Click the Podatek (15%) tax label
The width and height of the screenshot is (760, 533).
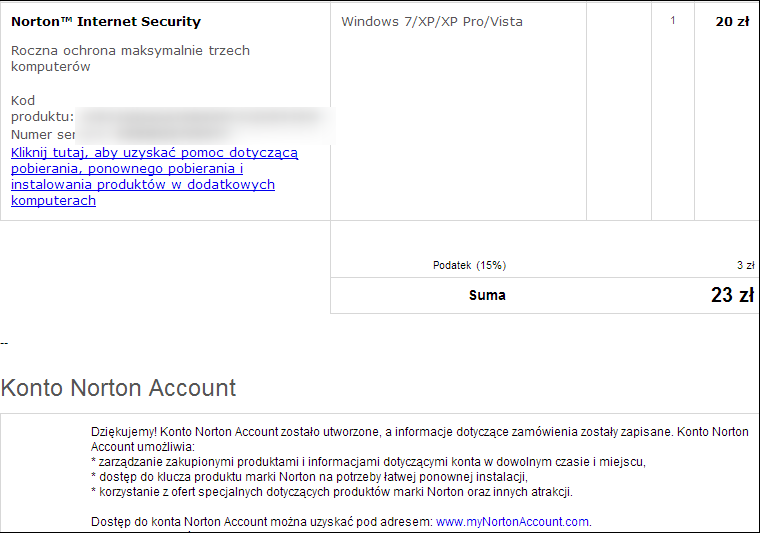pos(469,266)
